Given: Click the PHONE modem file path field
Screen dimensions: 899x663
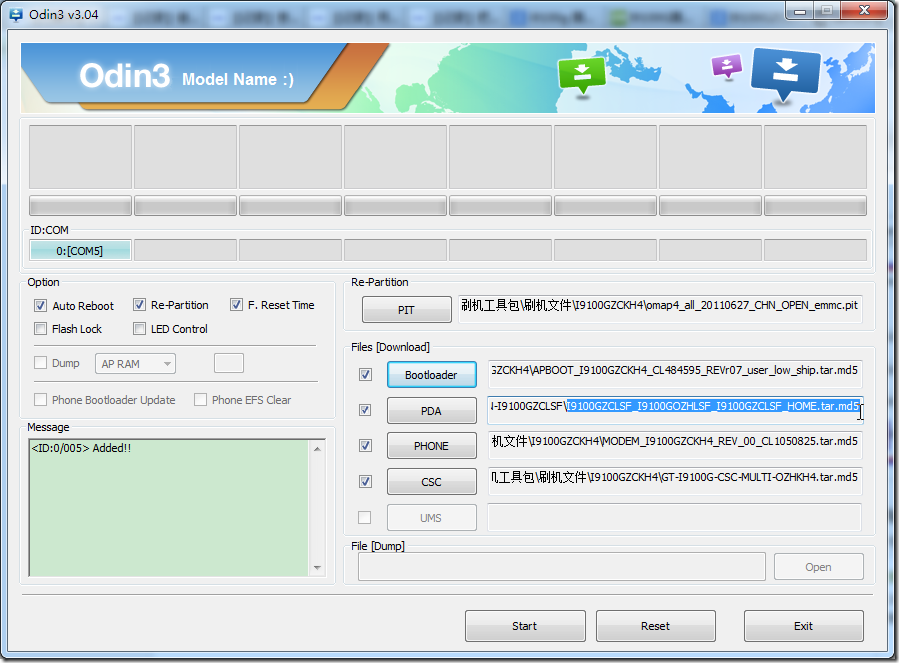Looking at the screenshot, I should pyautogui.click(x=675, y=445).
